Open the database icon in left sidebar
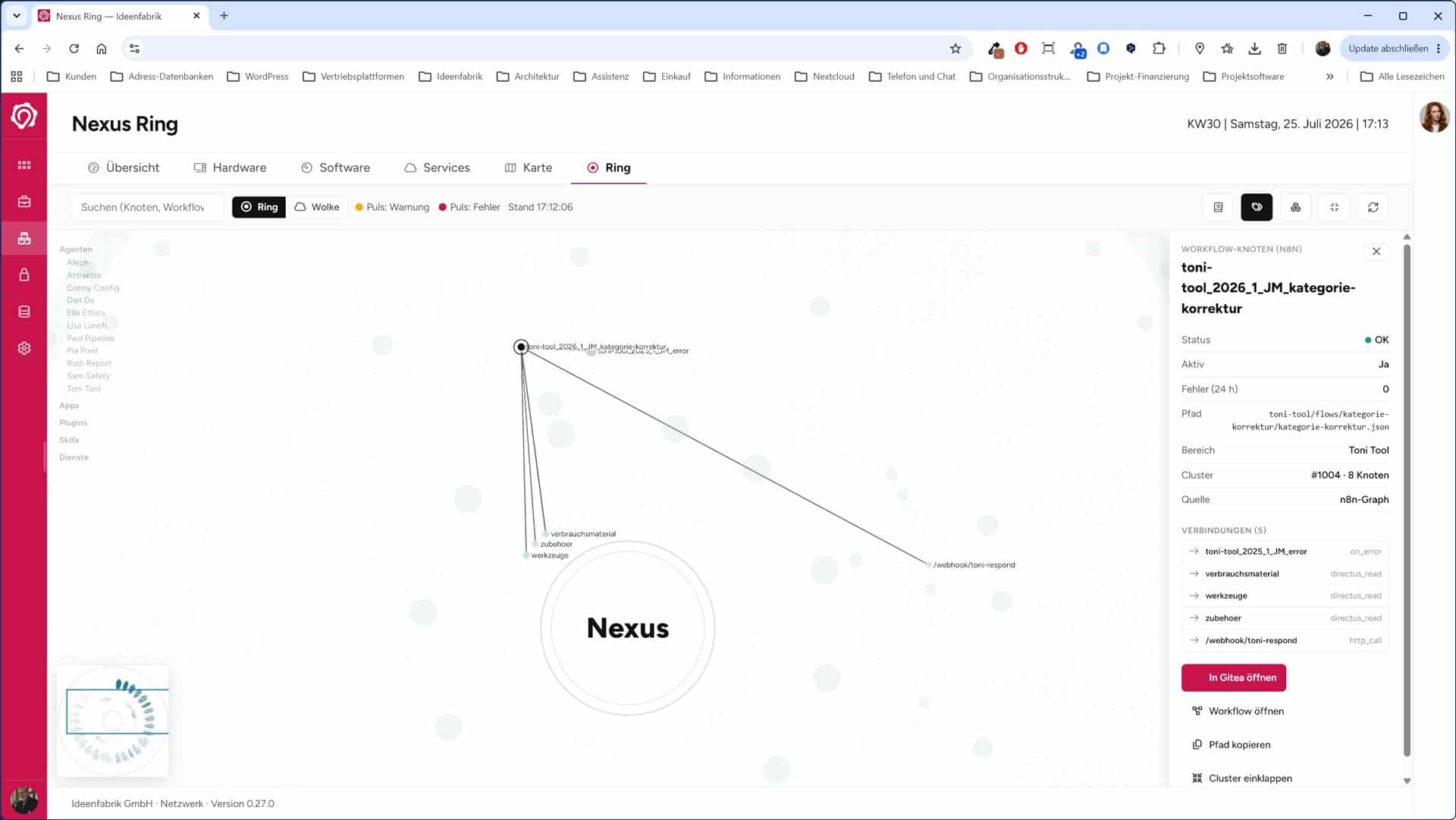 (24, 312)
